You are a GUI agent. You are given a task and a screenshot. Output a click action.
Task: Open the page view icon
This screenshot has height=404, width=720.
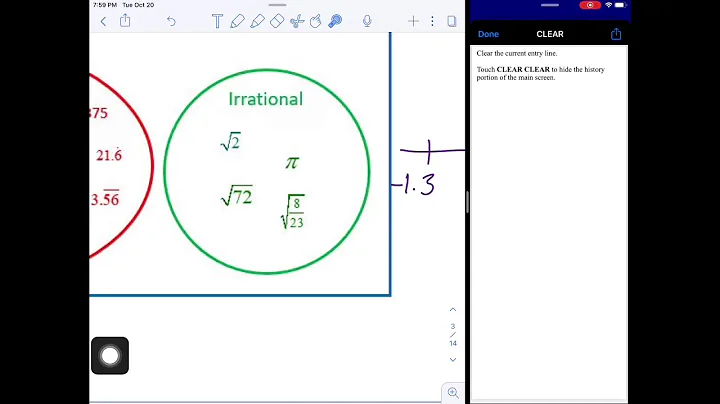point(452,21)
